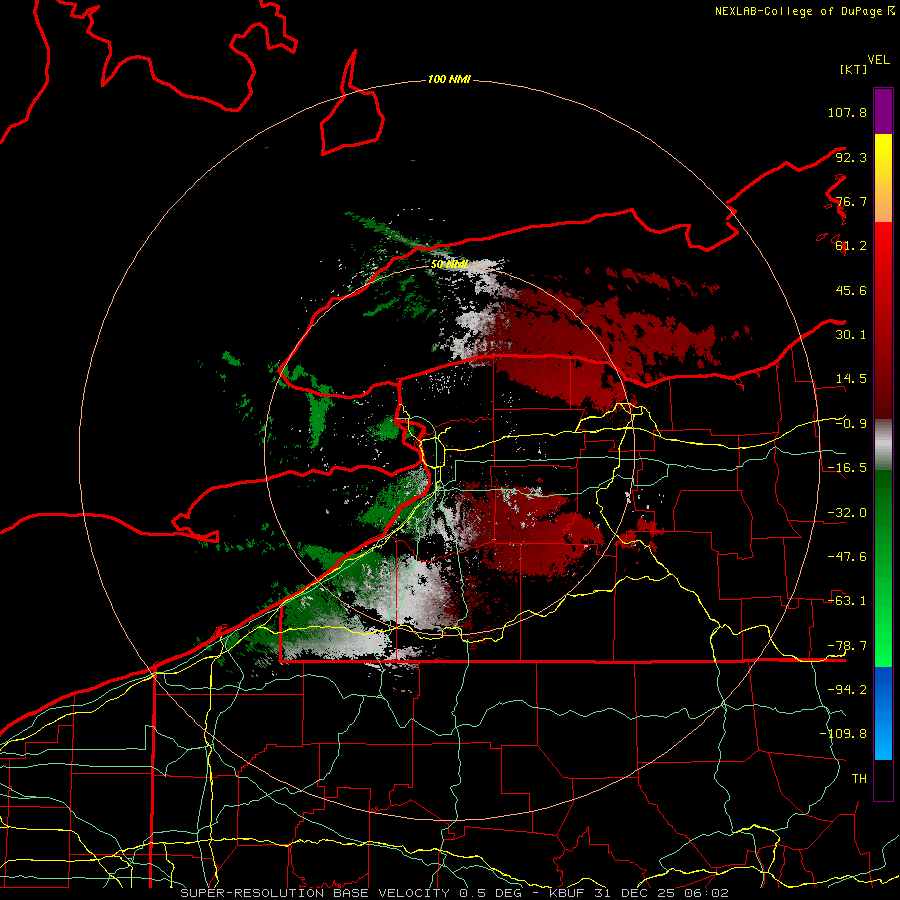Screen dimensions: 900x900
Task: Select the 30.1 velocity scale value
Action: pos(851,335)
